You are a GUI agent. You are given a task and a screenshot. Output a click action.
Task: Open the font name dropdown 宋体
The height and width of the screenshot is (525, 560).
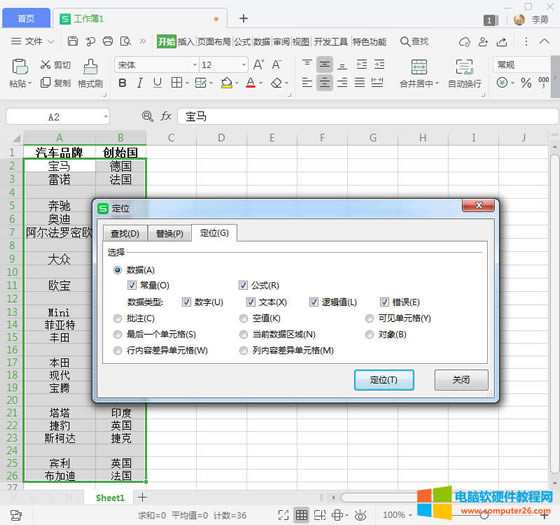click(195, 65)
